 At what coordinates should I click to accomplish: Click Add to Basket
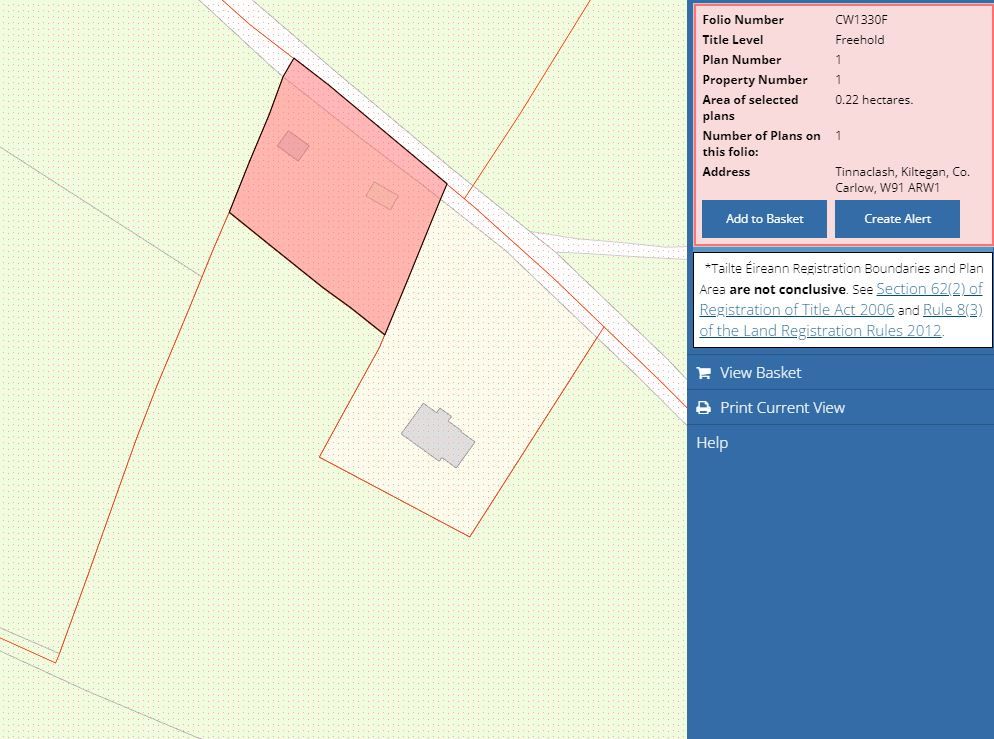point(763,218)
